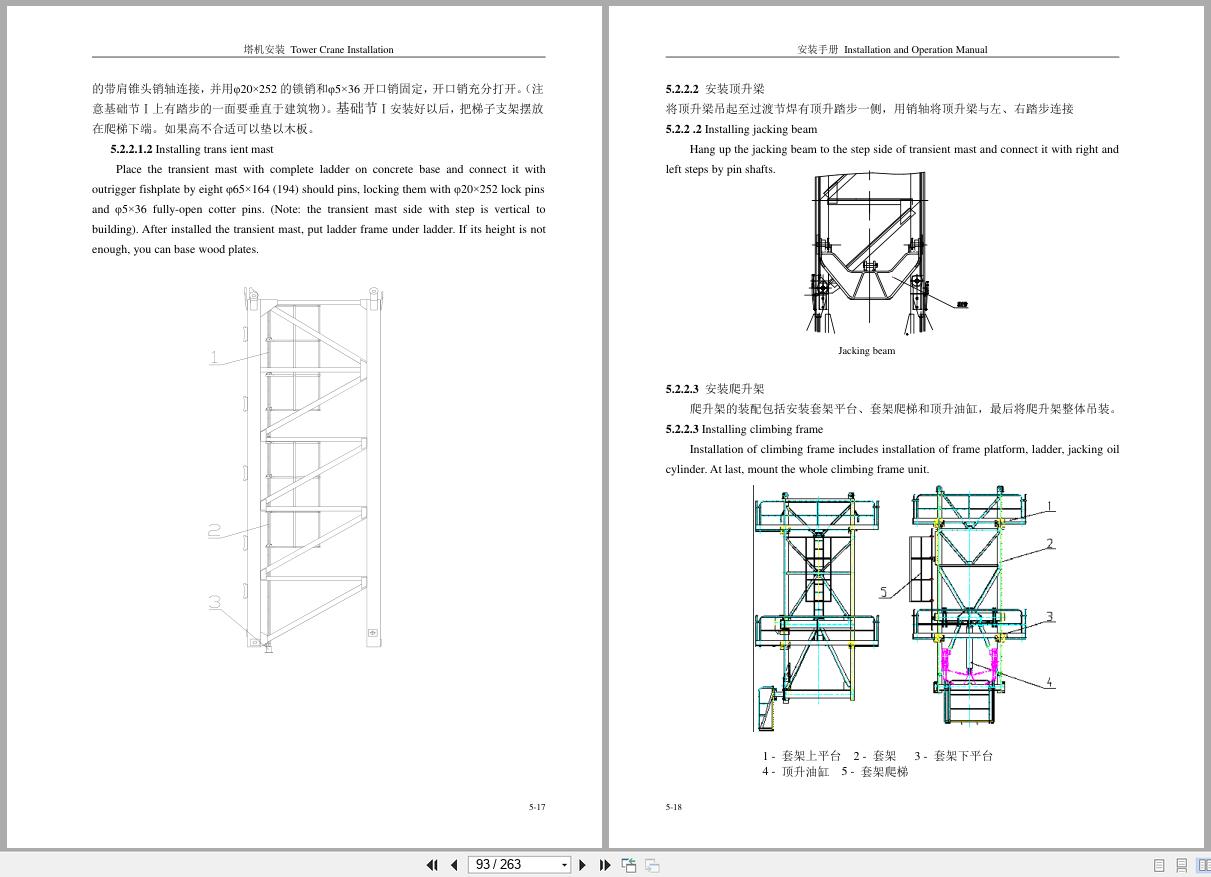
Task: Click the climbing frame diagram
Action: tap(905, 609)
